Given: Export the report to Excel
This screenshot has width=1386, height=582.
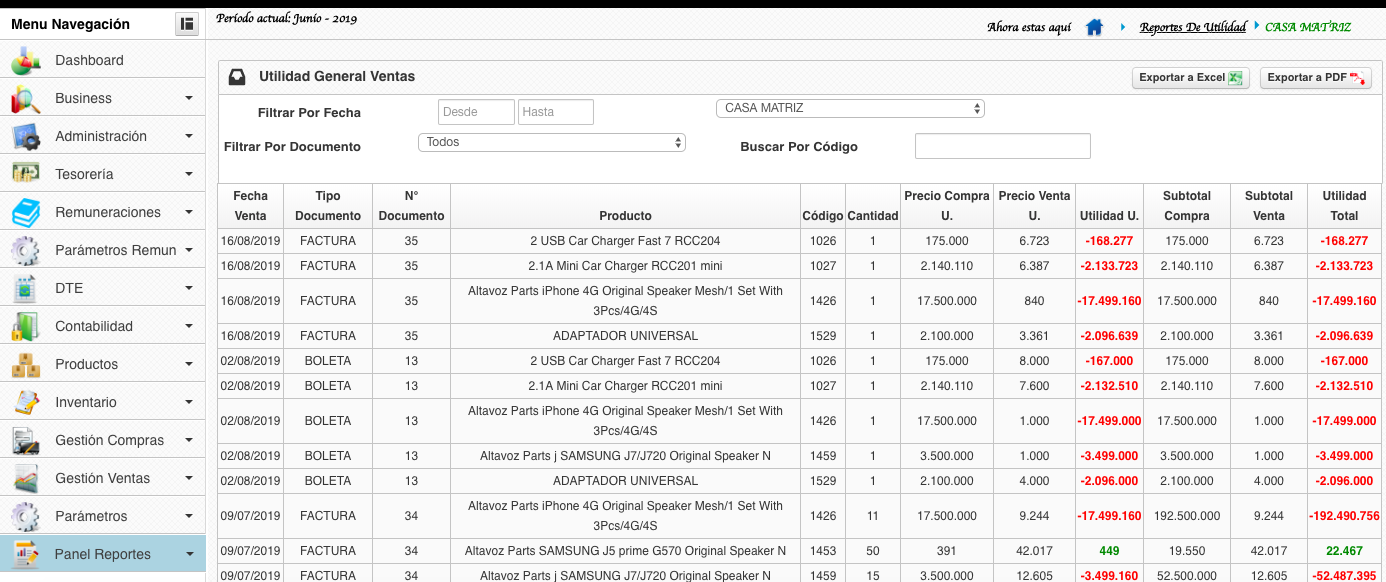Looking at the screenshot, I should tap(1190, 78).
